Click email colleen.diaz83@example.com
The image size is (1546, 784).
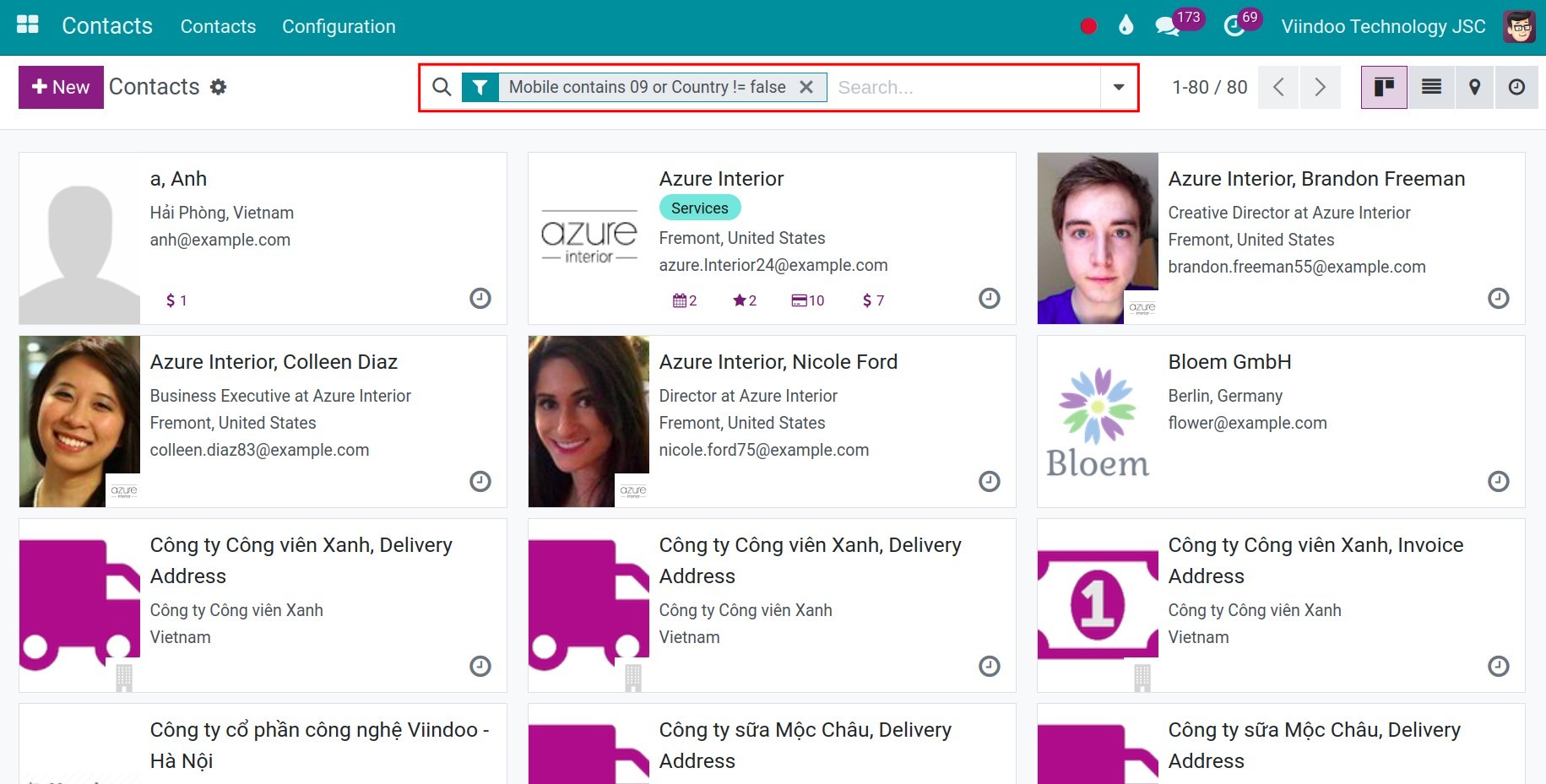tap(259, 450)
